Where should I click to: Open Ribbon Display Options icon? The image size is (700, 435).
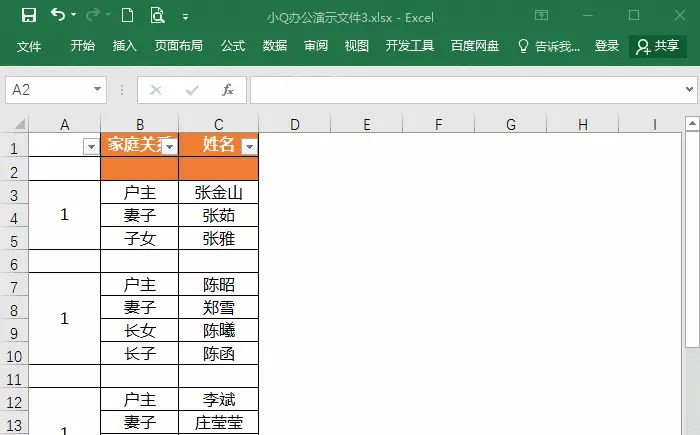pos(542,16)
